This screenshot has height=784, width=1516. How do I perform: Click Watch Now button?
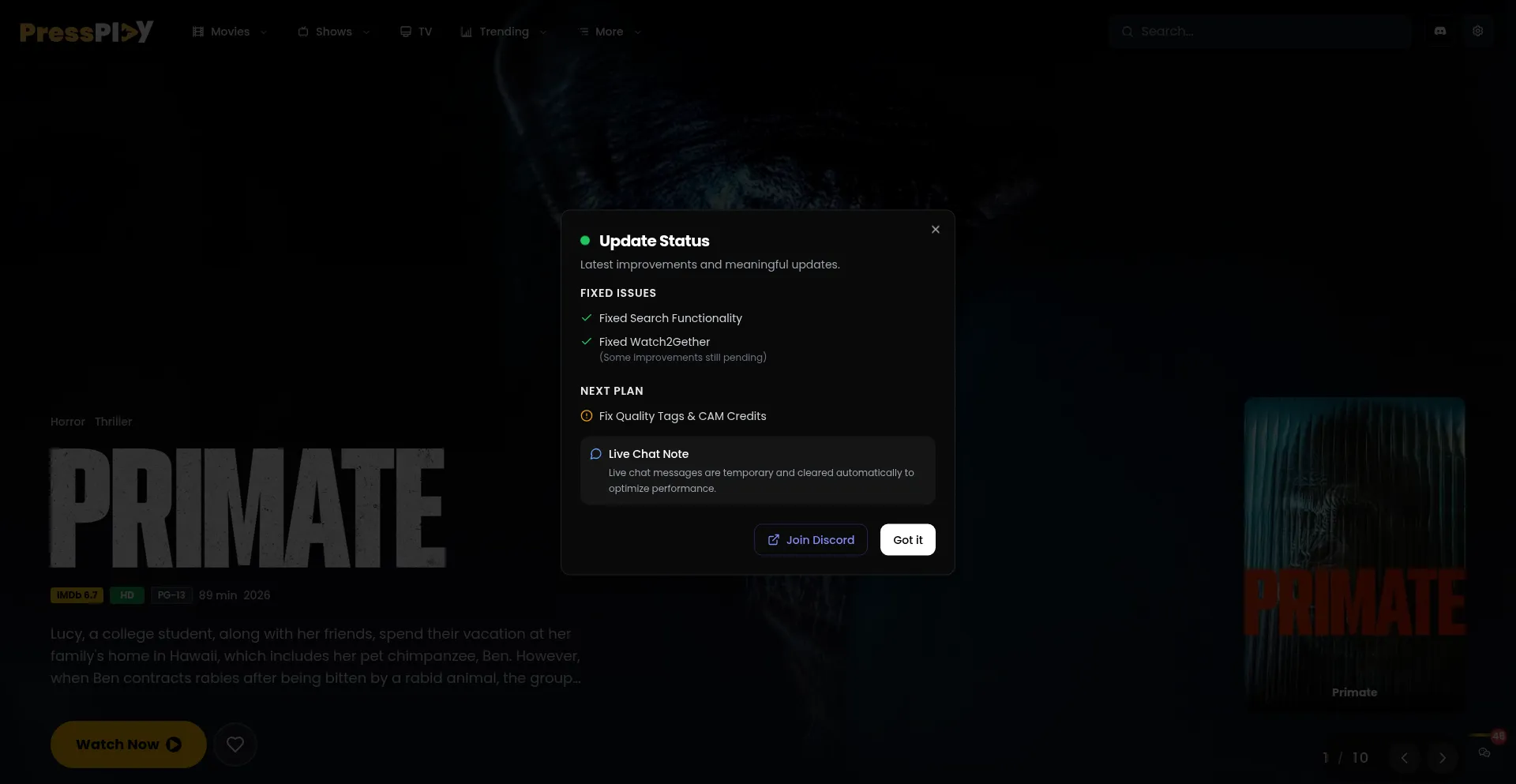click(129, 745)
